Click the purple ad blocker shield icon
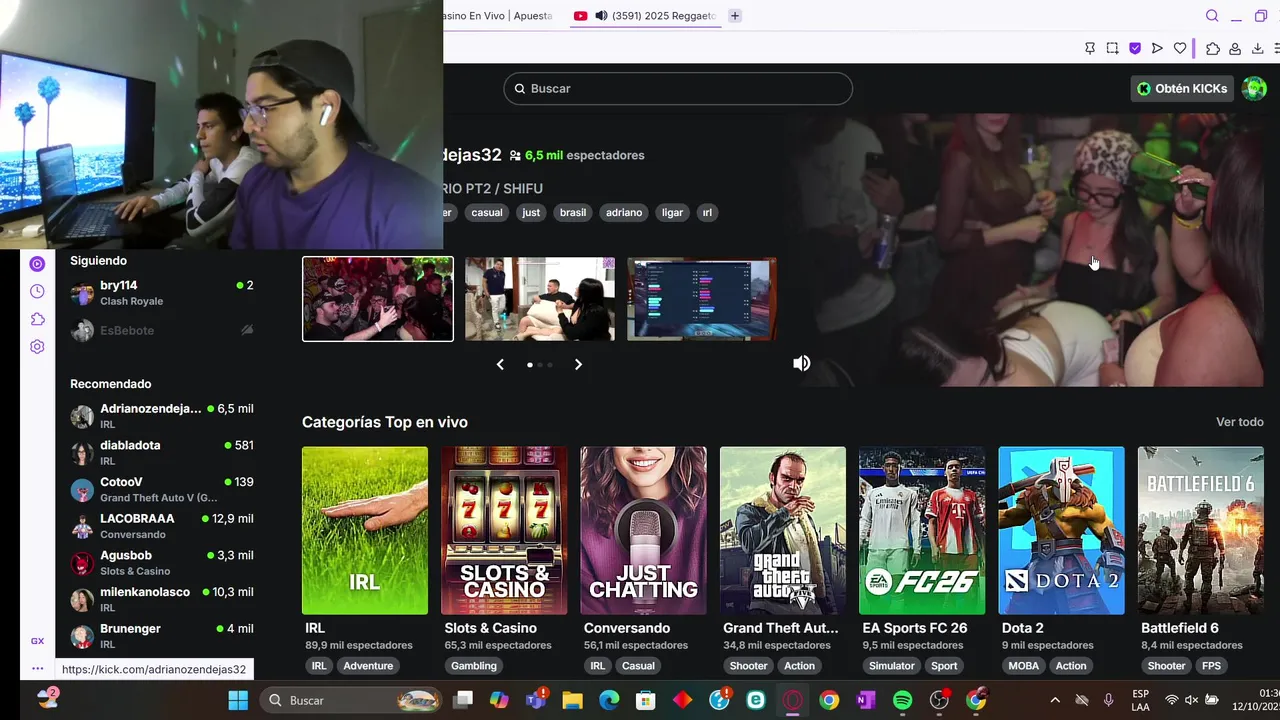Image resolution: width=1280 pixels, height=720 pixels. point(1135,48)
